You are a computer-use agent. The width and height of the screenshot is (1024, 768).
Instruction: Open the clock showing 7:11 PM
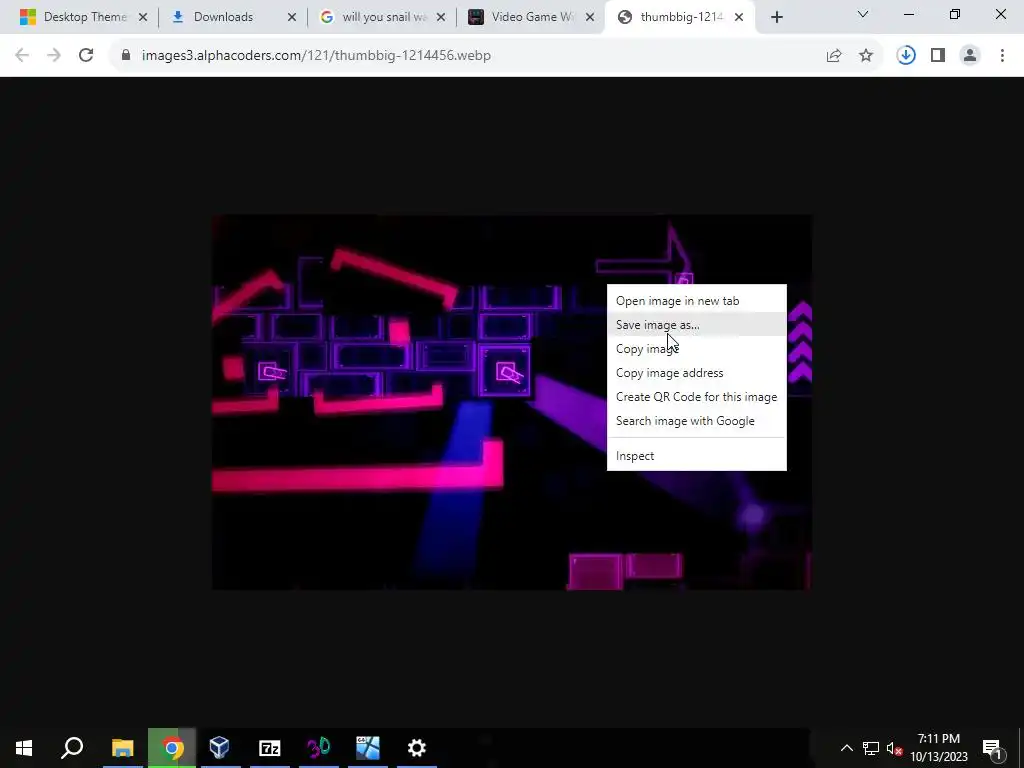coord(938,748)
